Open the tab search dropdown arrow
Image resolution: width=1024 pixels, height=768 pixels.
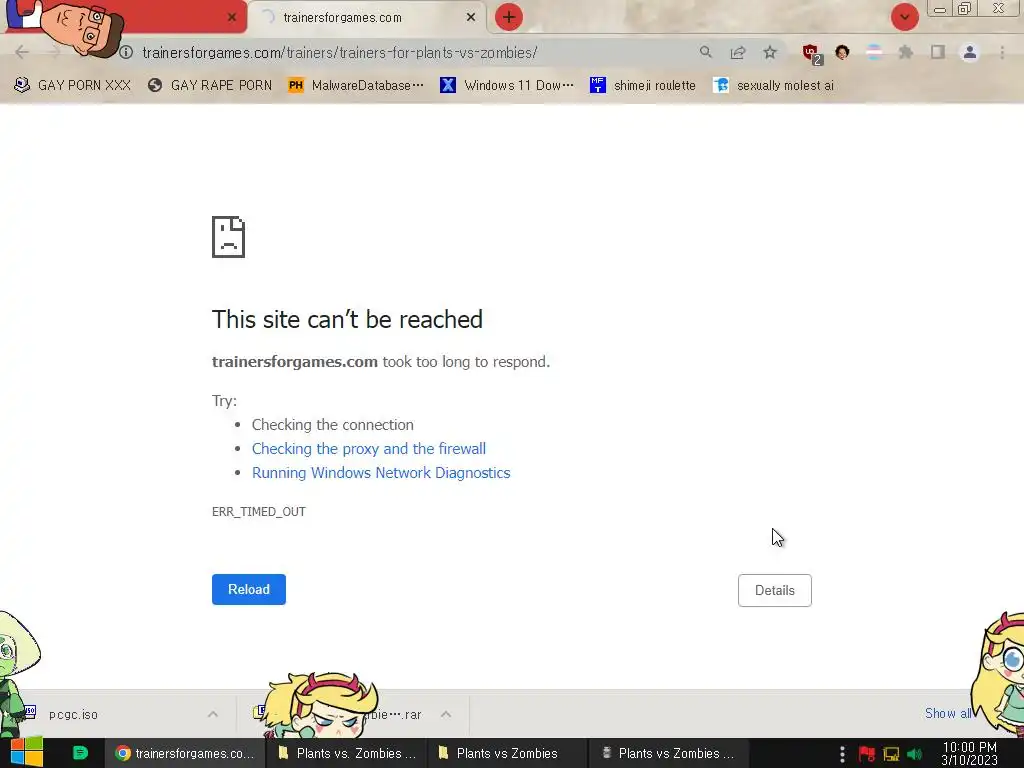point(904,17)
